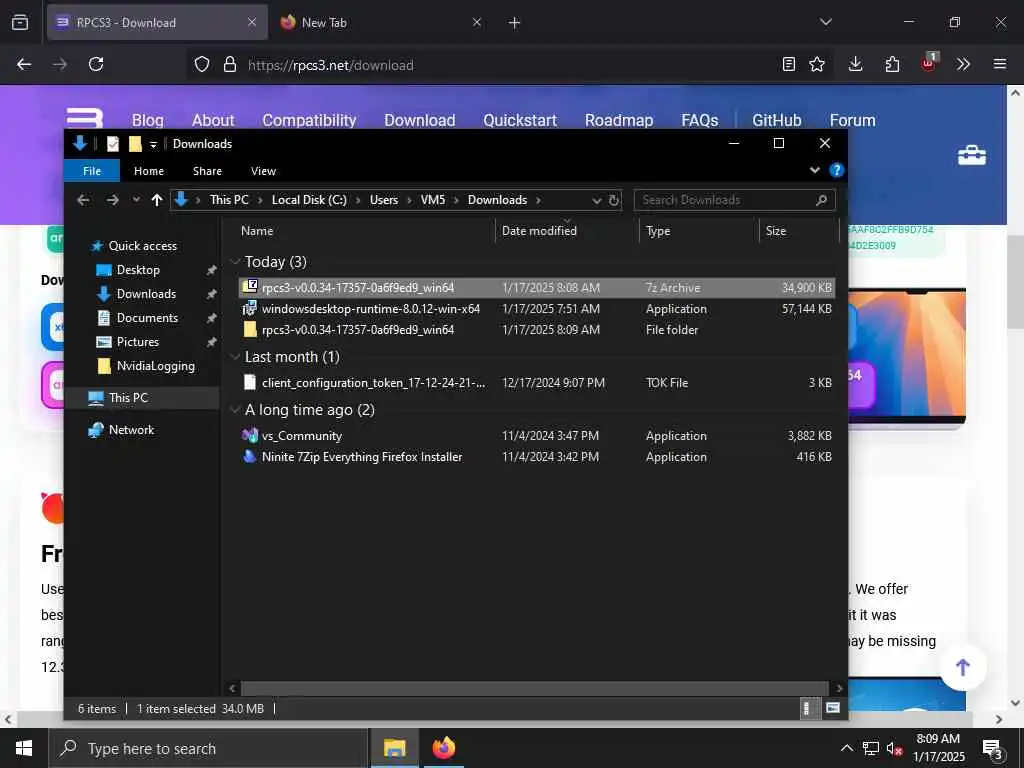This screenshot has height=768, width=1024.
Task: Open the Firefox downloads panel
Action: click(856, 65)
